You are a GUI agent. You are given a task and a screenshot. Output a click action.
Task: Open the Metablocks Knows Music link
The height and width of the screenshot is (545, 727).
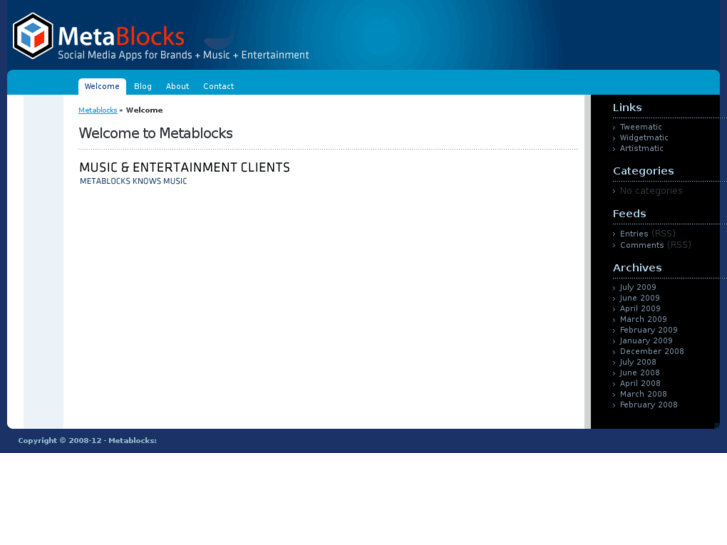point(134,181)
